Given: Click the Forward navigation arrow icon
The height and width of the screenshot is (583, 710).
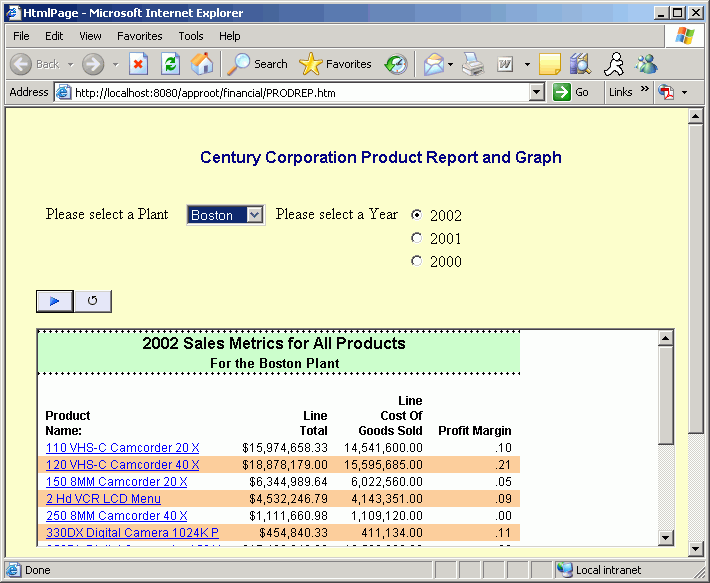Looking at the screenshot, I should coord(93,64).
